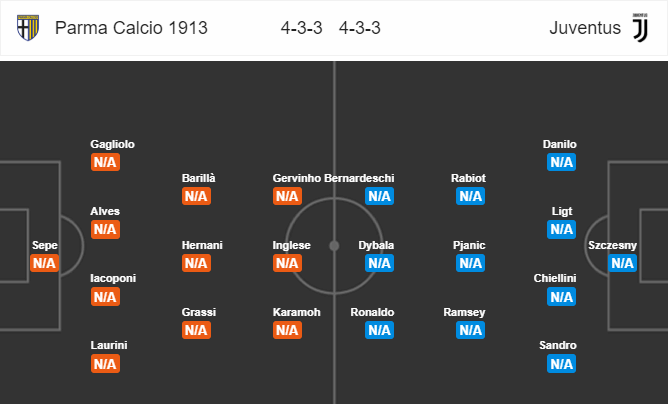
Task: Click Karamoh's orange N/A badge
Action: pos(287,330)
